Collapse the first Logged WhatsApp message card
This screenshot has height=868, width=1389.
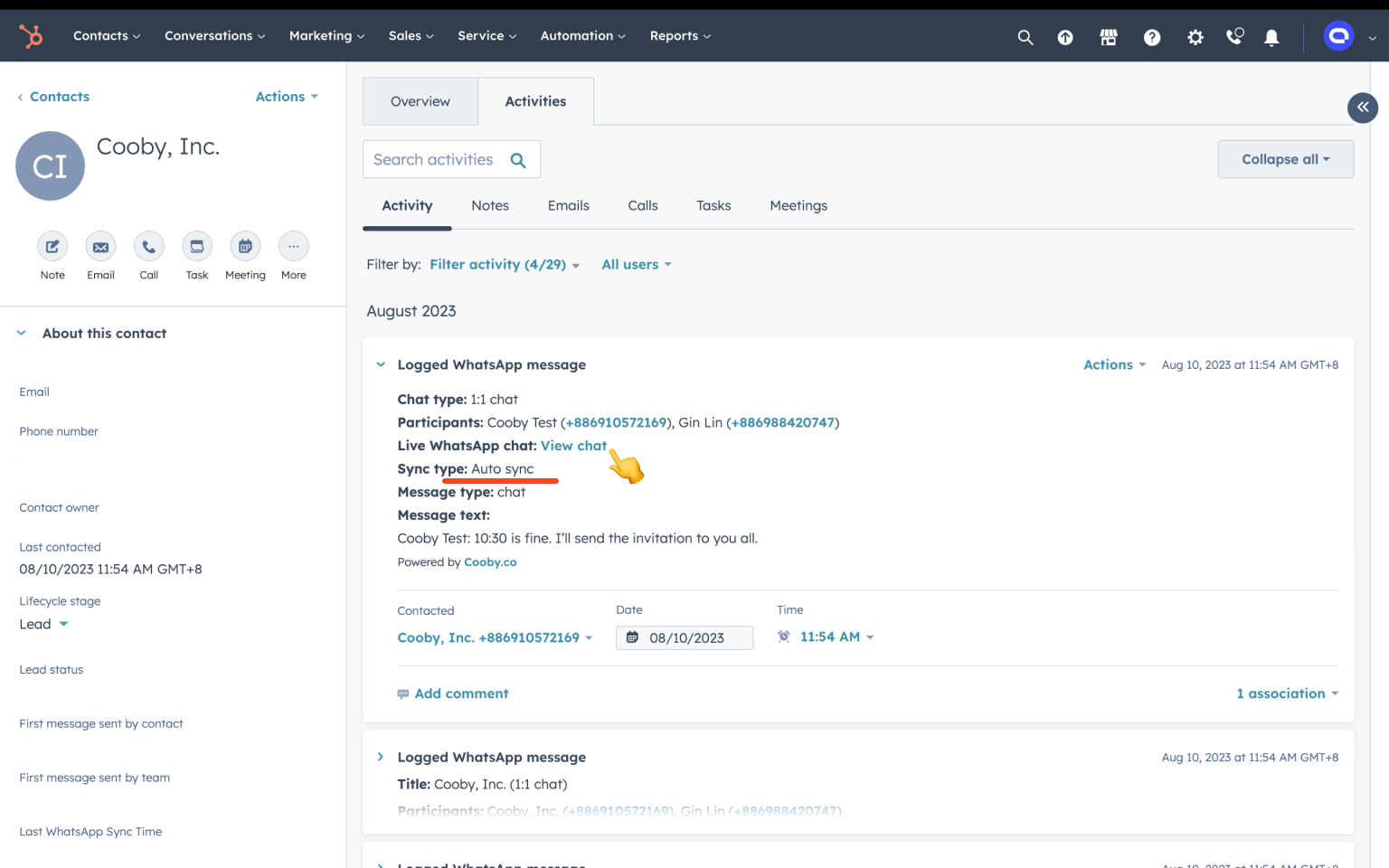coord(381,365)
